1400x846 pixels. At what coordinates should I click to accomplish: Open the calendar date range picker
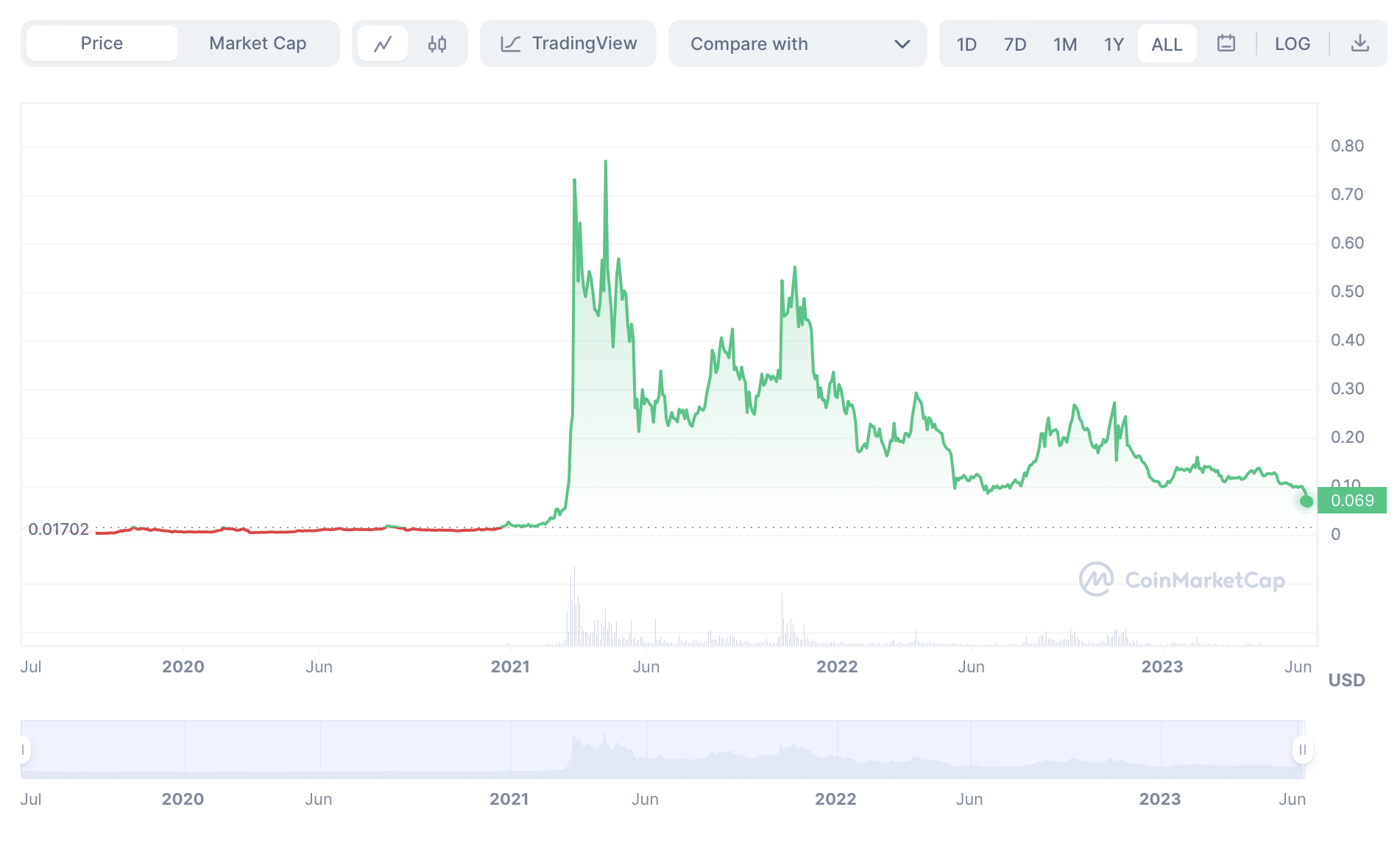1226,43
